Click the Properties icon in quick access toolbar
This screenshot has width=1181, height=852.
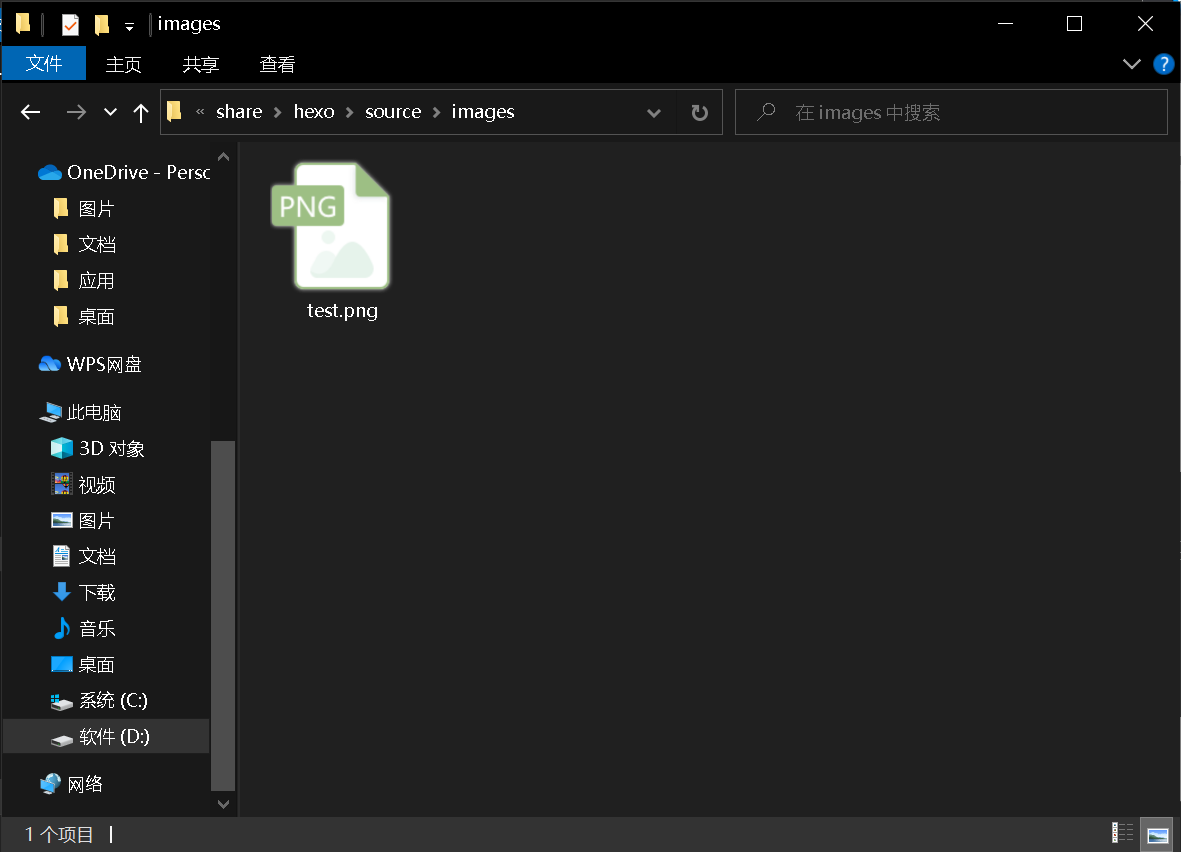(x=70, y=24)
